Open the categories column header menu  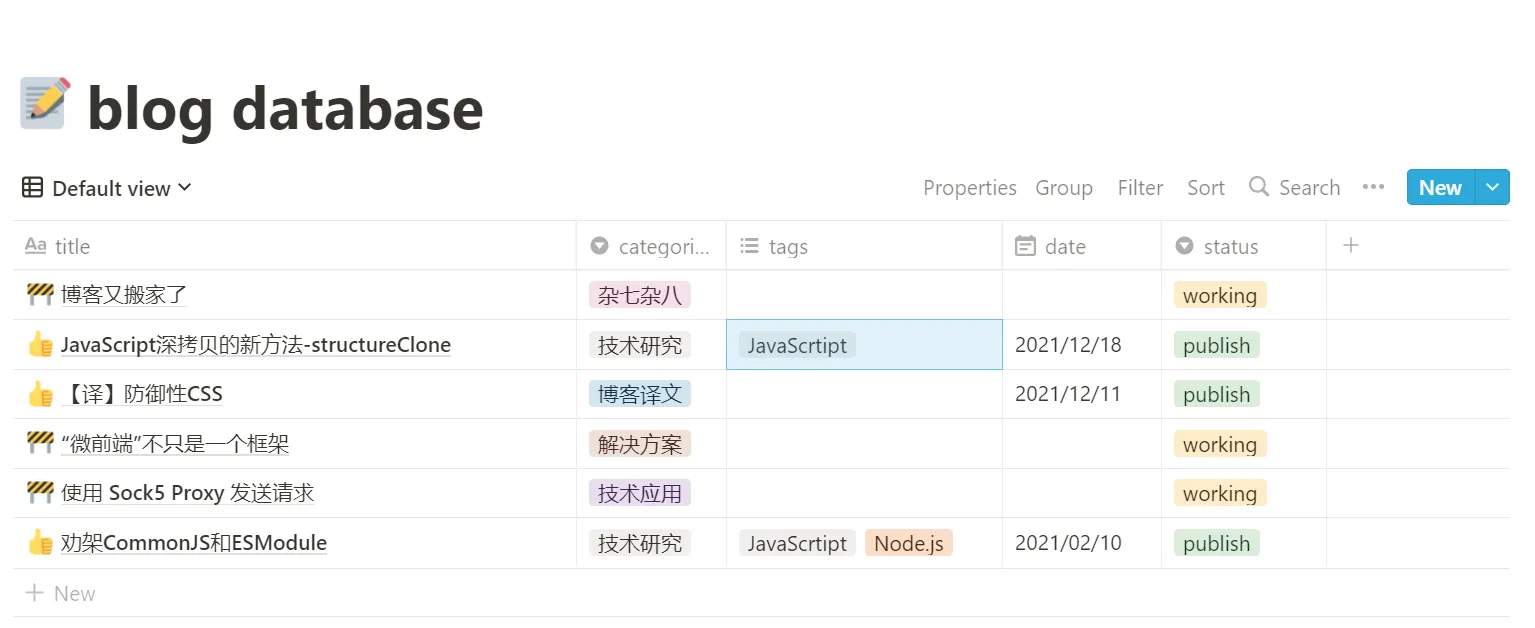(651, 246)
